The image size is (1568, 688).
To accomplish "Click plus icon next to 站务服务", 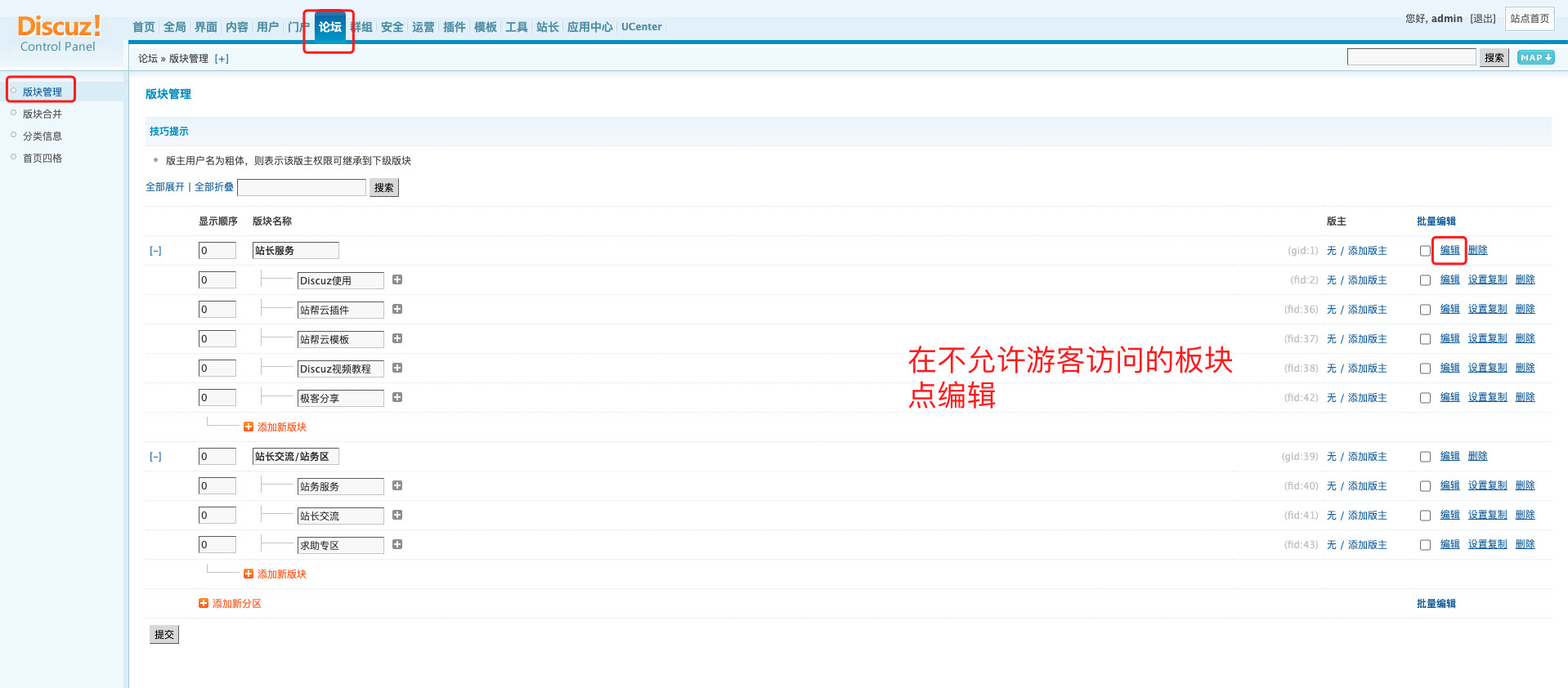I will (x=397, y=485).
